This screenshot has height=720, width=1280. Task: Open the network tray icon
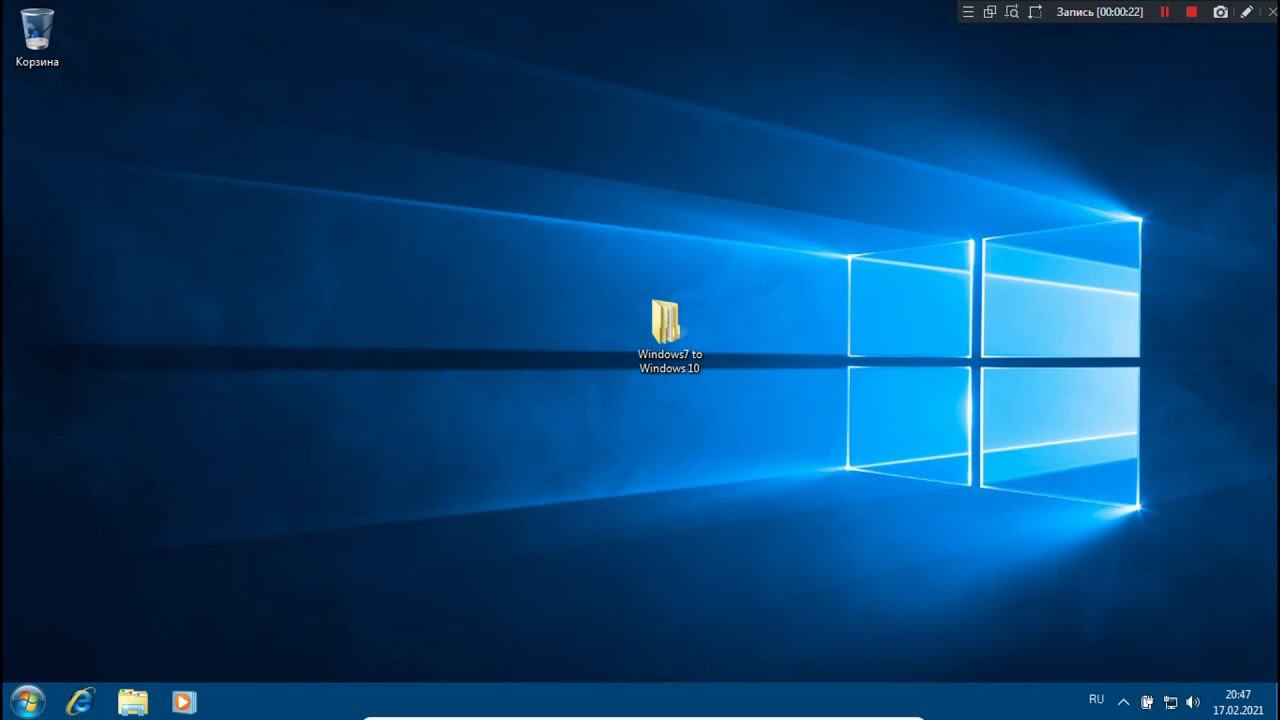[x=1169, y=702]
